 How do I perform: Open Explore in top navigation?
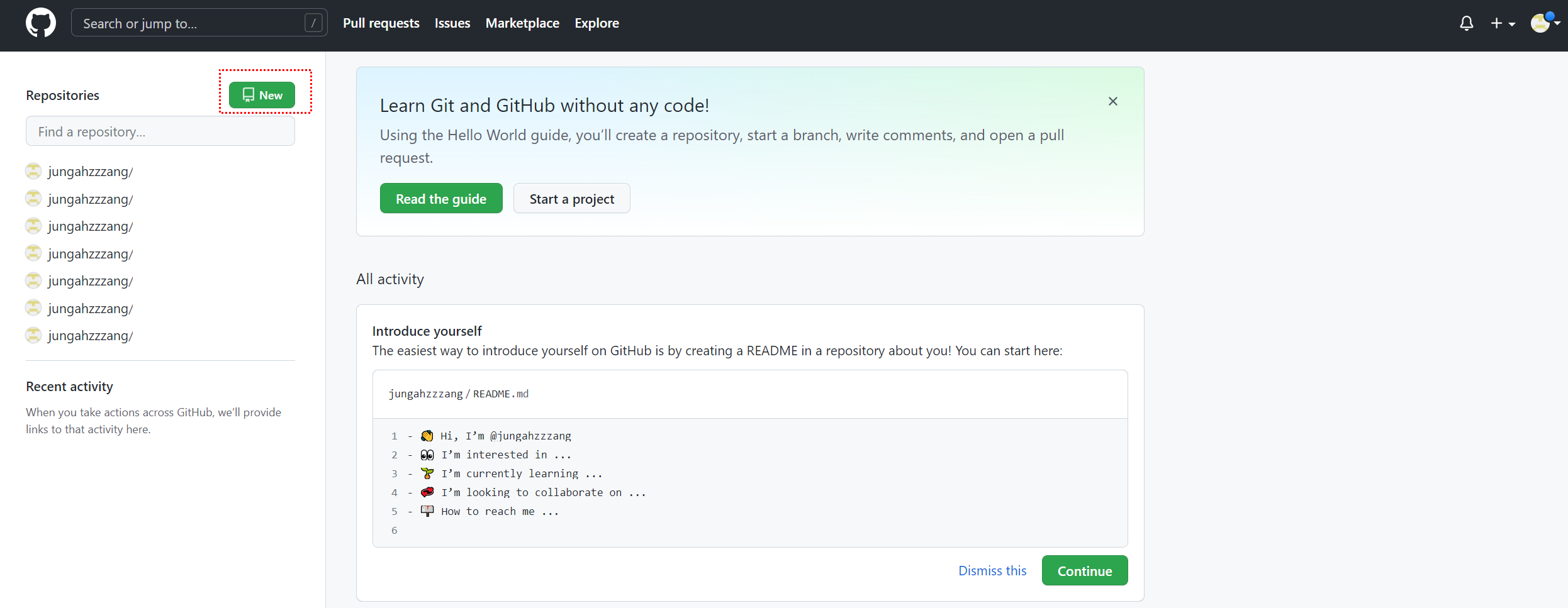pos(596,23)
